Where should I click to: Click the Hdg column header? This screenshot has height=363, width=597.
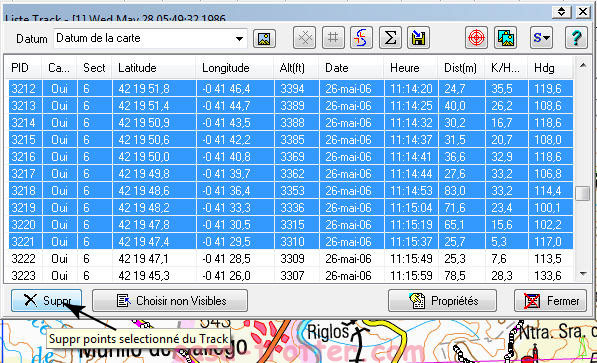tap(551, 68)
